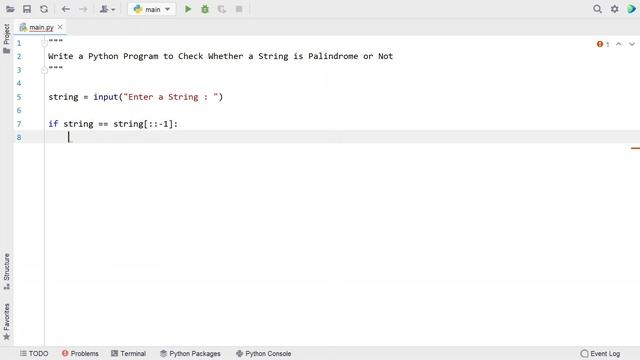Click fold end marker at line 3
This screenshot has width=640, height=360.
coord(44,70)
